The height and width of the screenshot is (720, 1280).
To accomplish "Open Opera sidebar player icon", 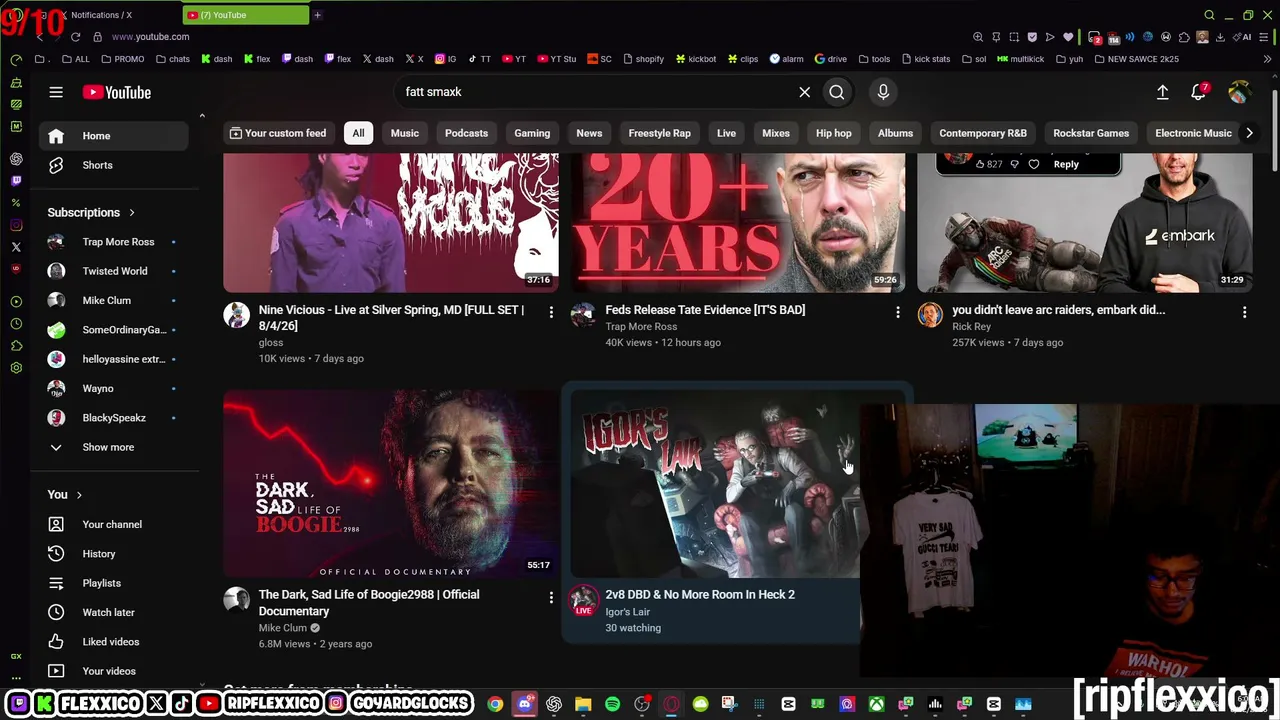I will (16, 302).
